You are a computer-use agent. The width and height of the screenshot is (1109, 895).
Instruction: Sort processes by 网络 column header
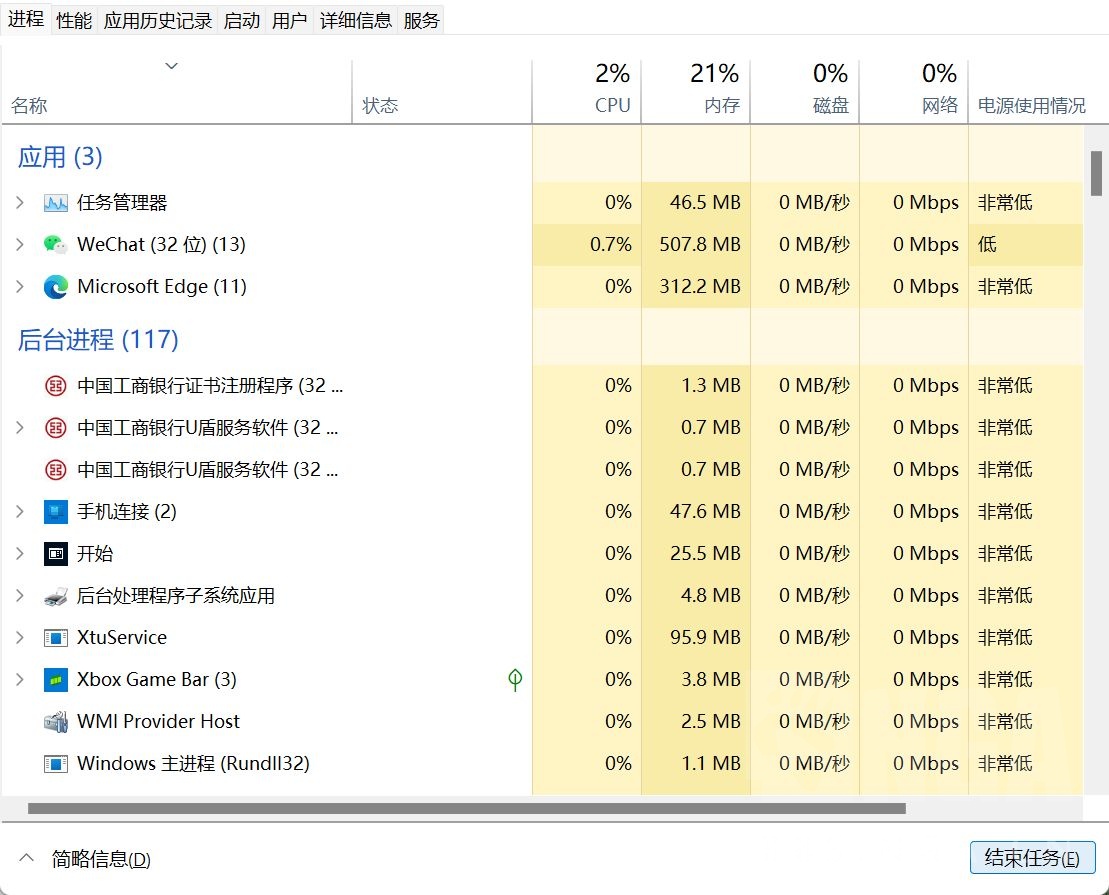914,92
